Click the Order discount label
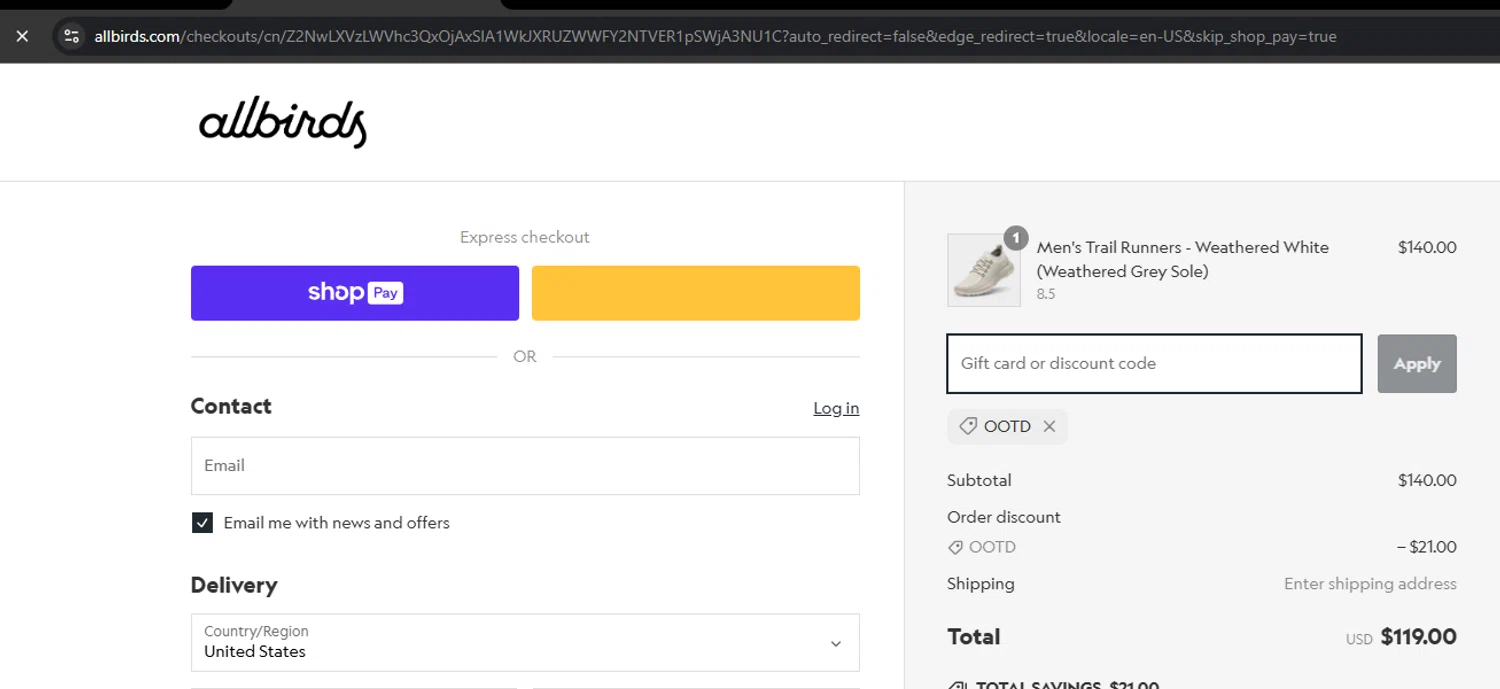 1004,517
